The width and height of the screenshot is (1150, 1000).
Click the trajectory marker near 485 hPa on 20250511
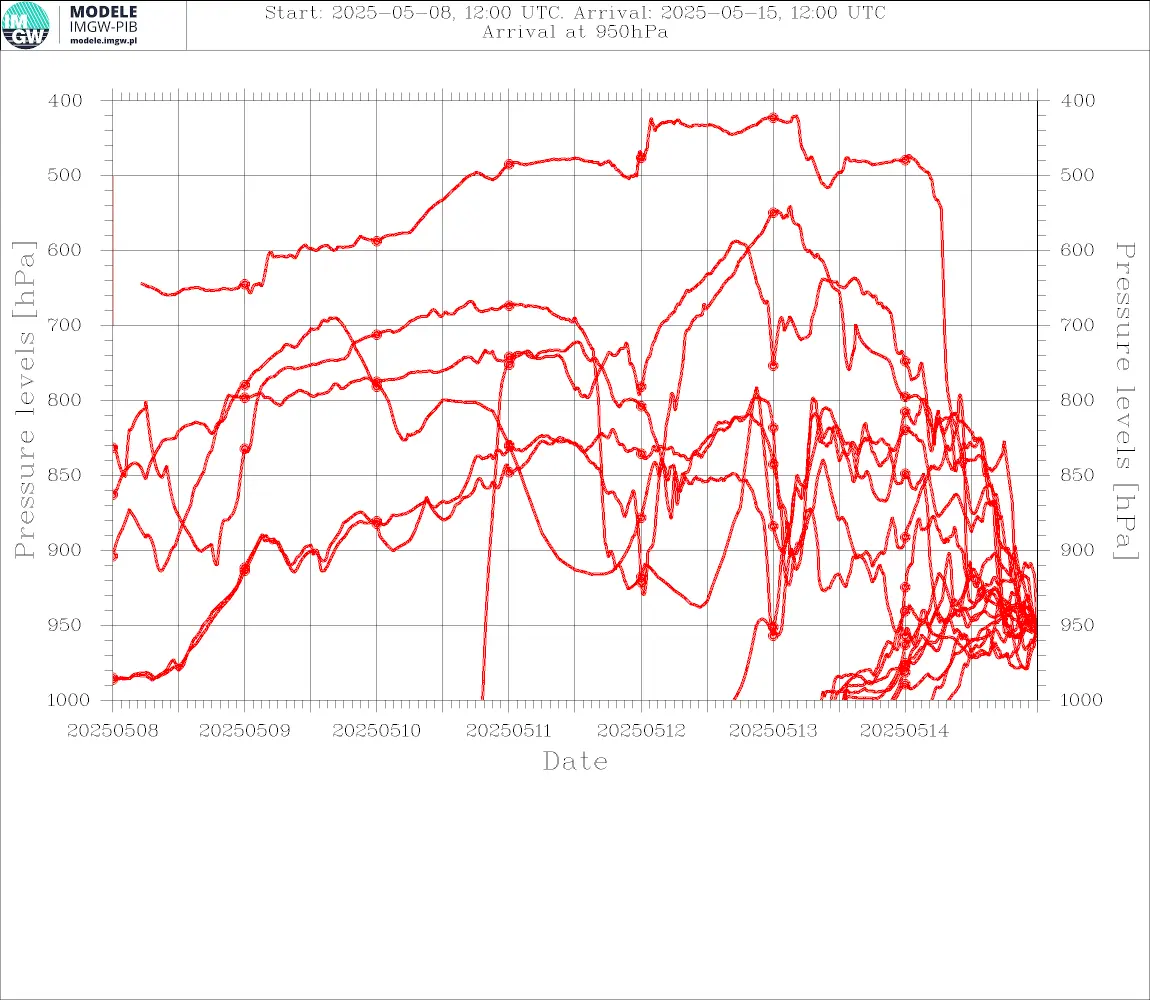click(x=509, y=164)
